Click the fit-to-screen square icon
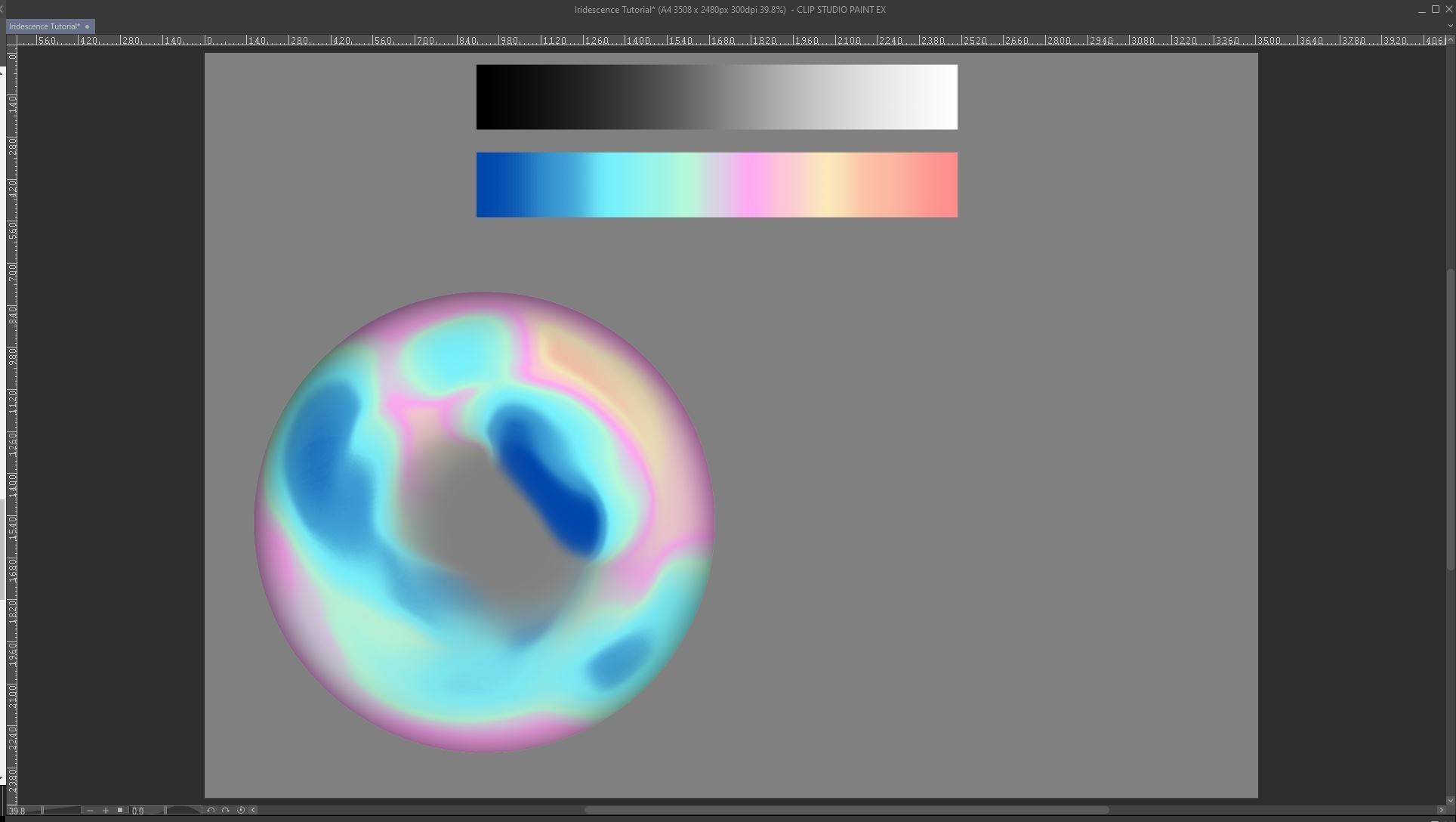This screenshot has width=1456, height=822. (120, 810)
